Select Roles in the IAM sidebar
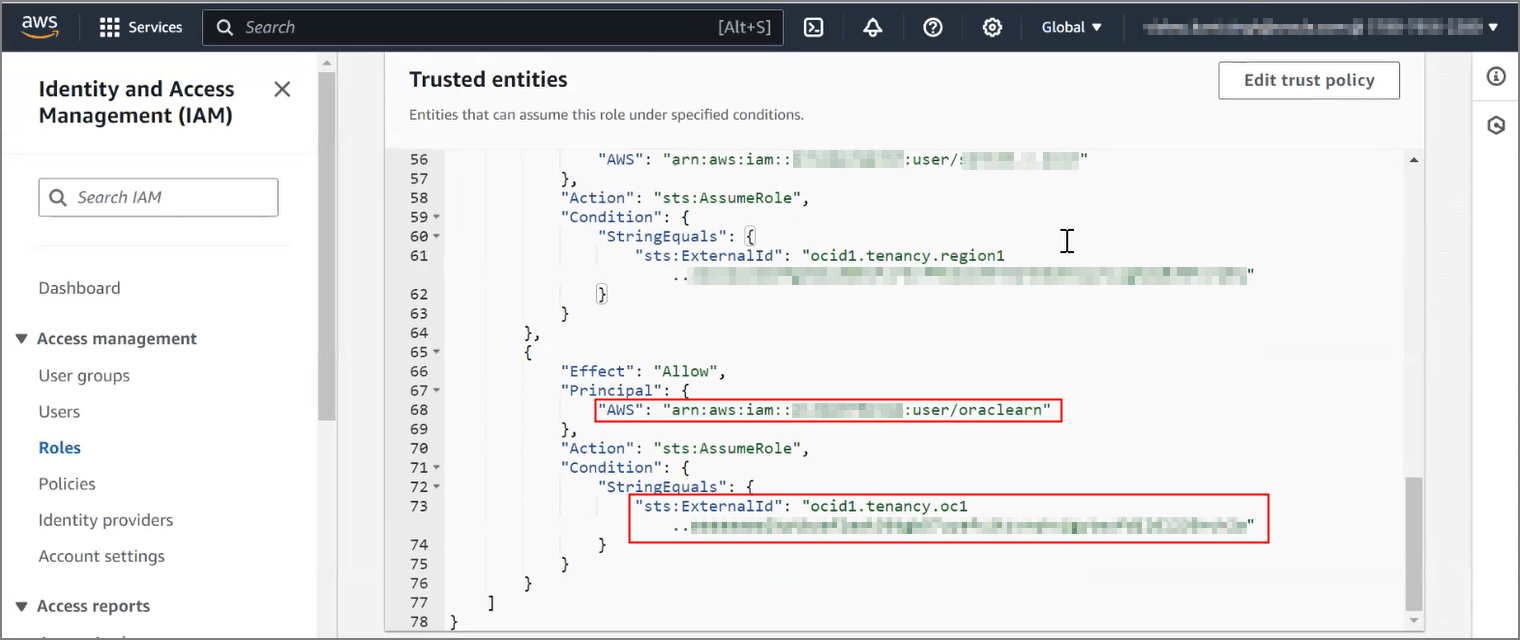The image size is (1520, 640). [59, 447]
